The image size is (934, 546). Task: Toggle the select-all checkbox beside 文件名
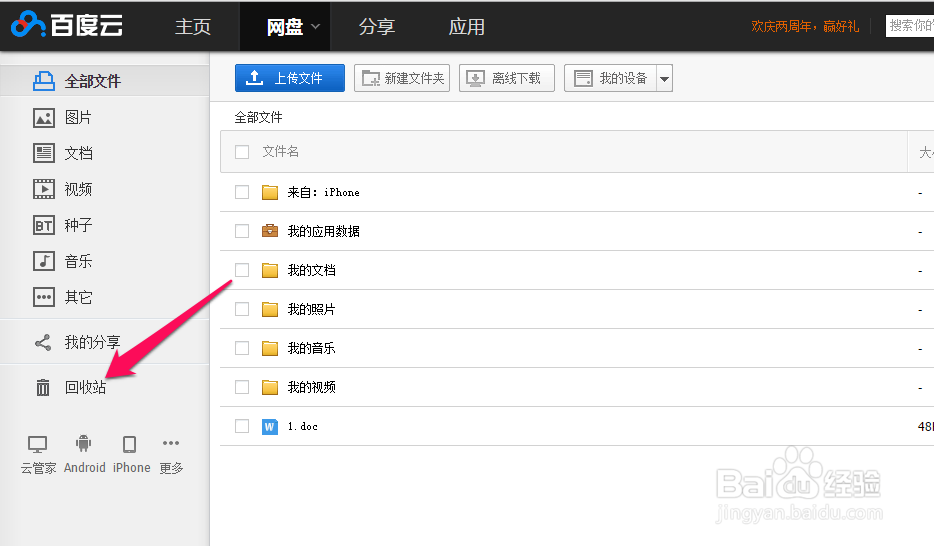(x=242, y=152)
